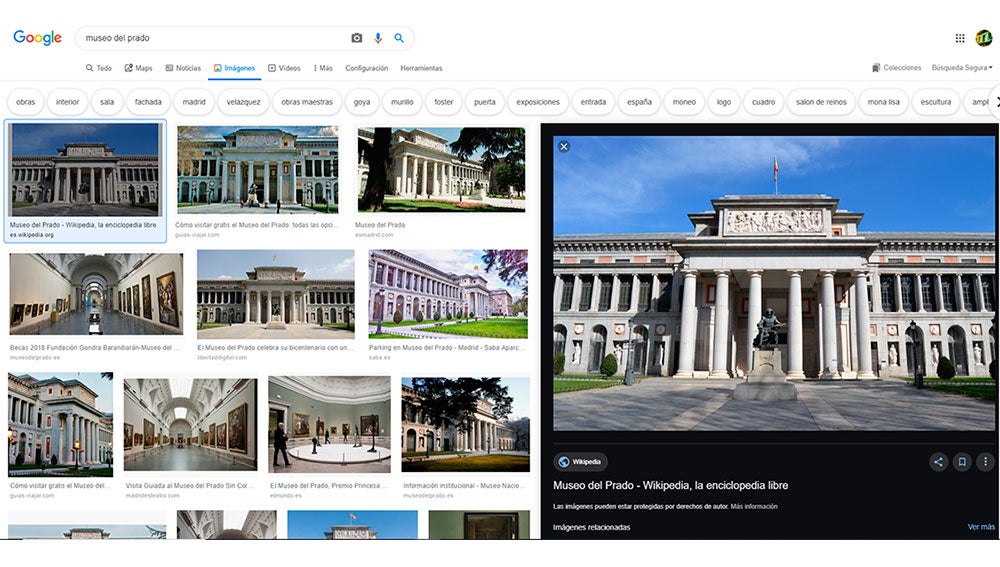Go to the Google logo homepage
1000x567 pixels.
tap(37, 38)
